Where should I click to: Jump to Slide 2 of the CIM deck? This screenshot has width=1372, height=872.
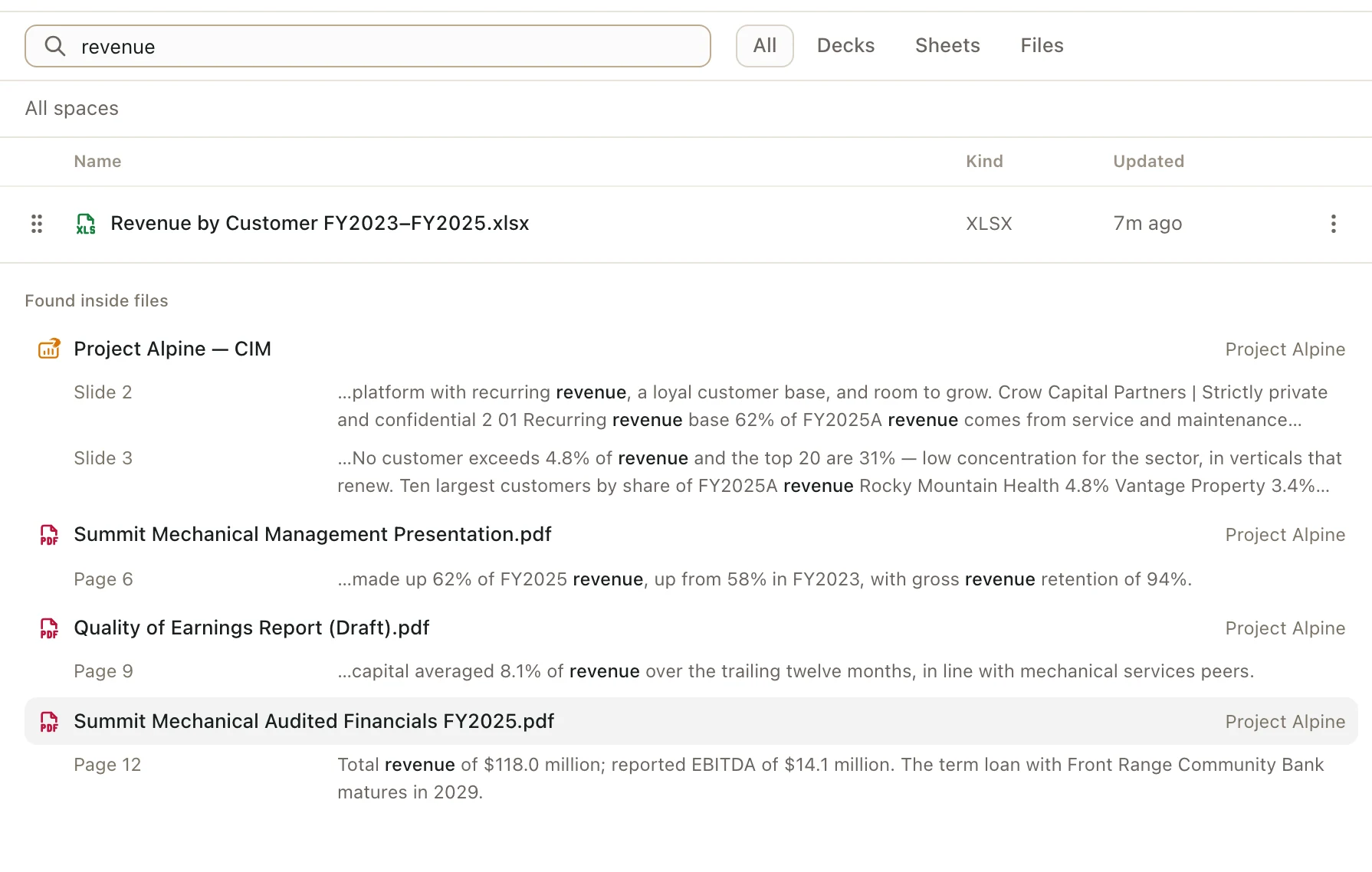[103, 392]
